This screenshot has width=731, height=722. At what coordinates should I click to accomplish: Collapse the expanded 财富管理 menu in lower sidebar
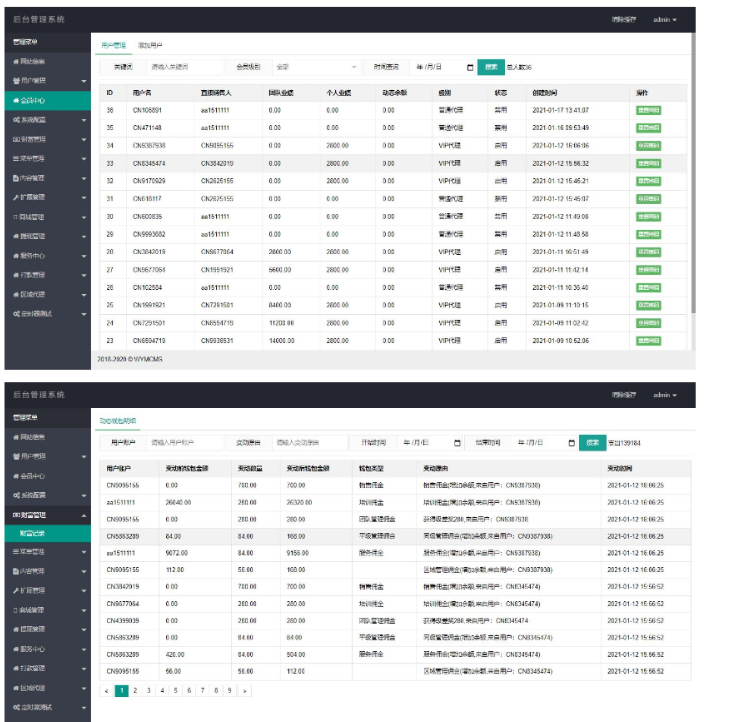[83, 516]
